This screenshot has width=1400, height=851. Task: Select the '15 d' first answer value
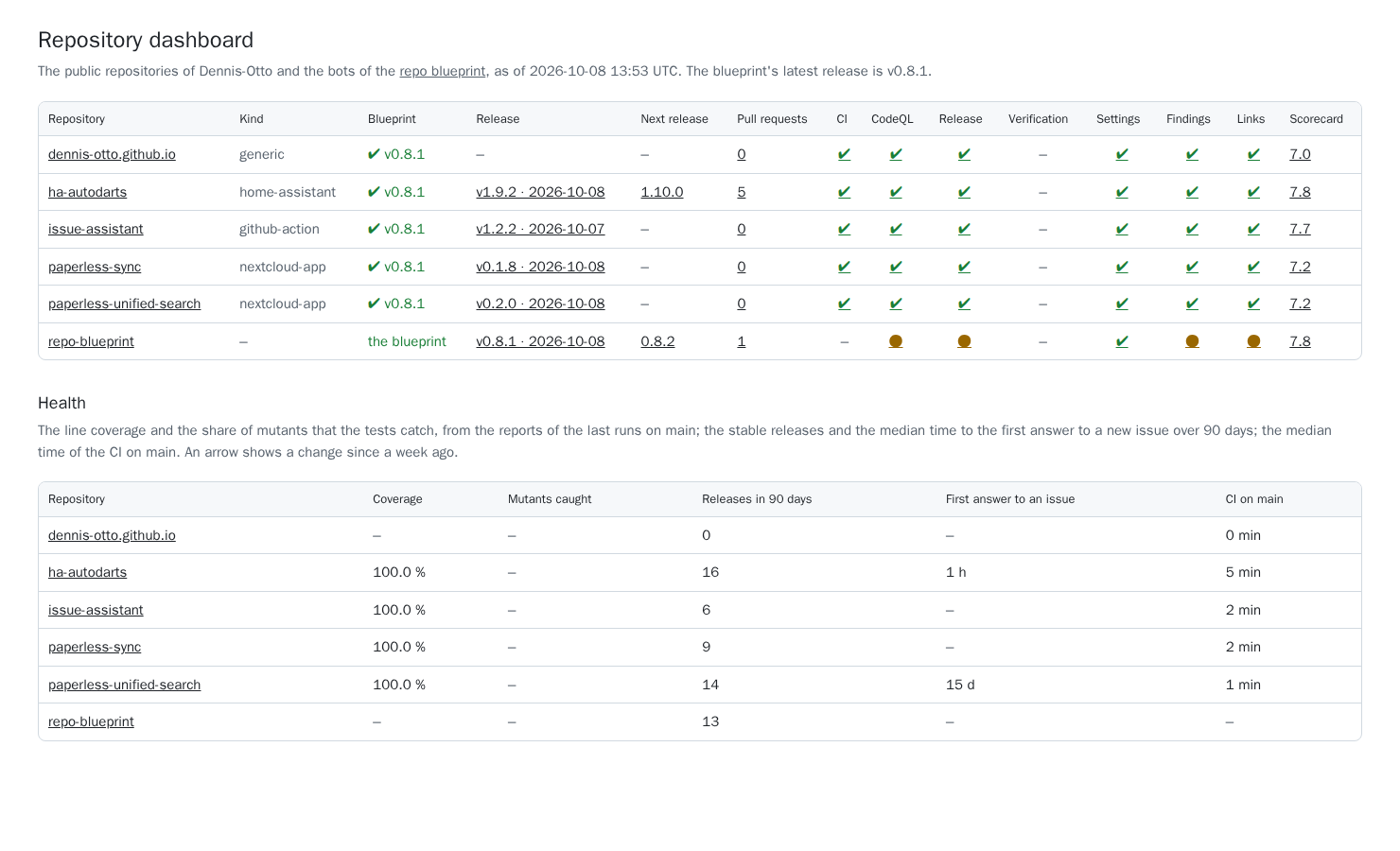tap(960, 685)
